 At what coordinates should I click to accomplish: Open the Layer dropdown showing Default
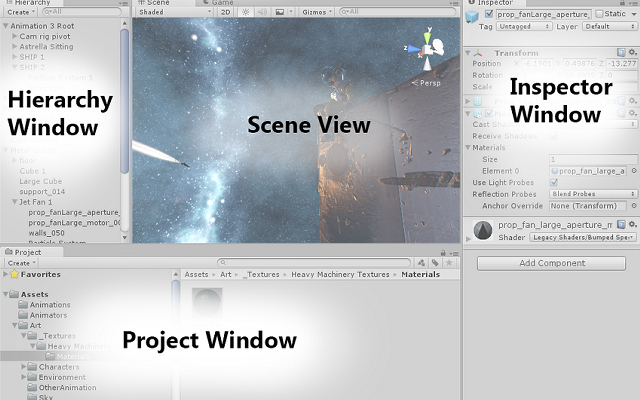click(x=609, y=26)
